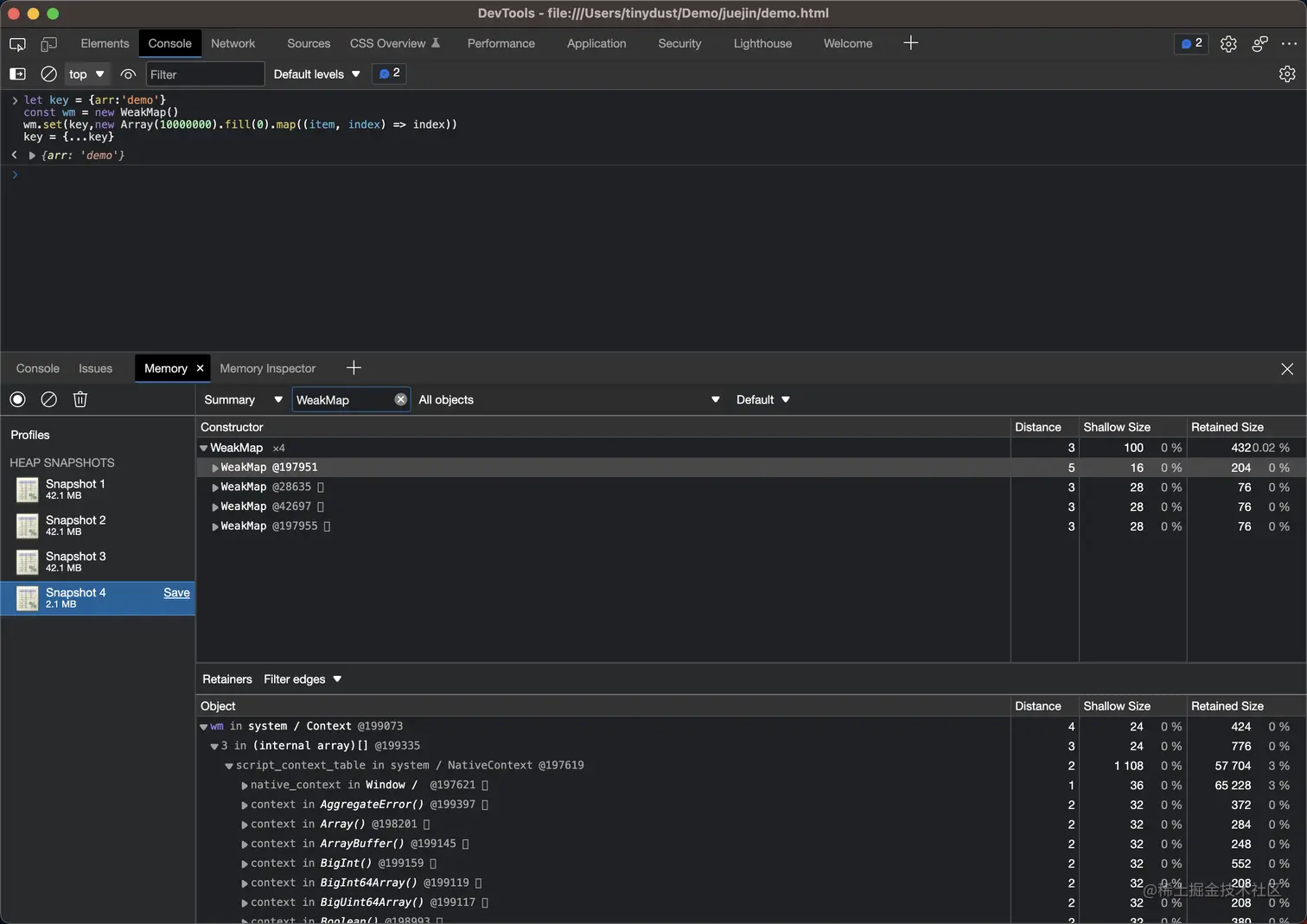Image resolution: width=1307 pixels, height=924 pixels.
Task: Select the Snapshot 3 heap snapshot
Action: click(98, 562)
